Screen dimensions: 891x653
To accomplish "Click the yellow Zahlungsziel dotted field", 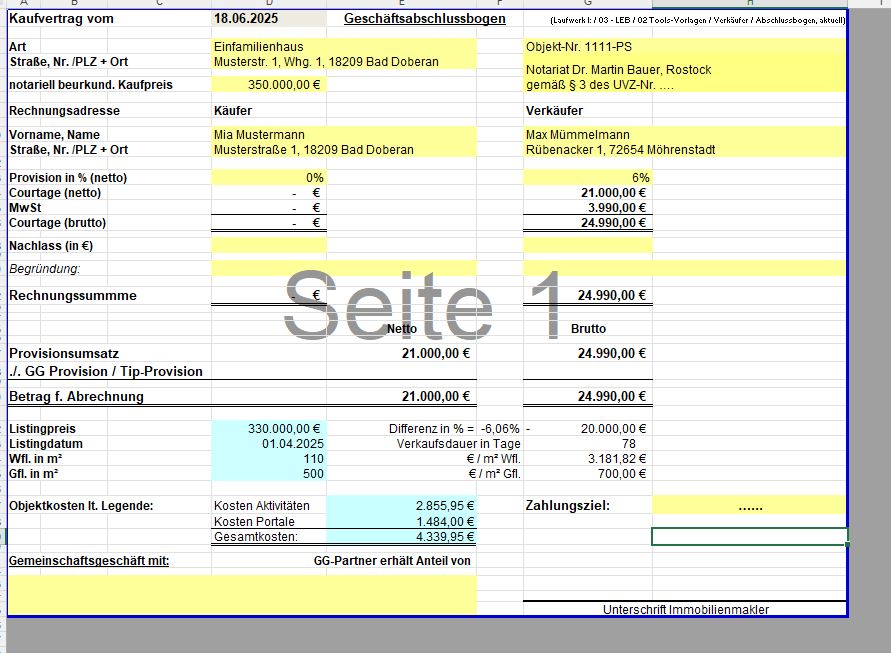I will tap(749, 506).
